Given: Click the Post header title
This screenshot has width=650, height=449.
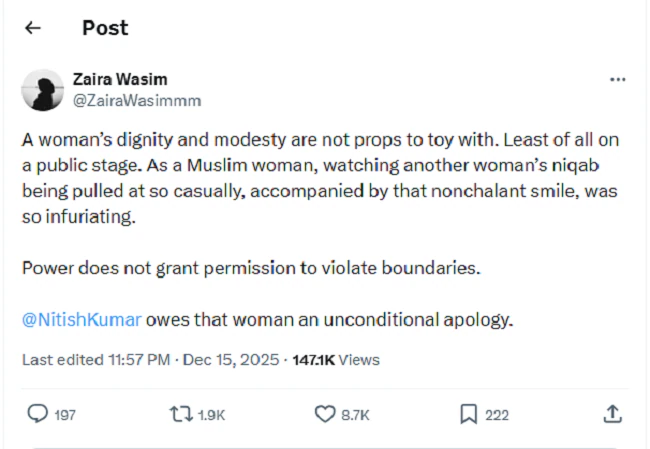Looking at the screenshot, I should pyautogui.click(x=105, y=28).
